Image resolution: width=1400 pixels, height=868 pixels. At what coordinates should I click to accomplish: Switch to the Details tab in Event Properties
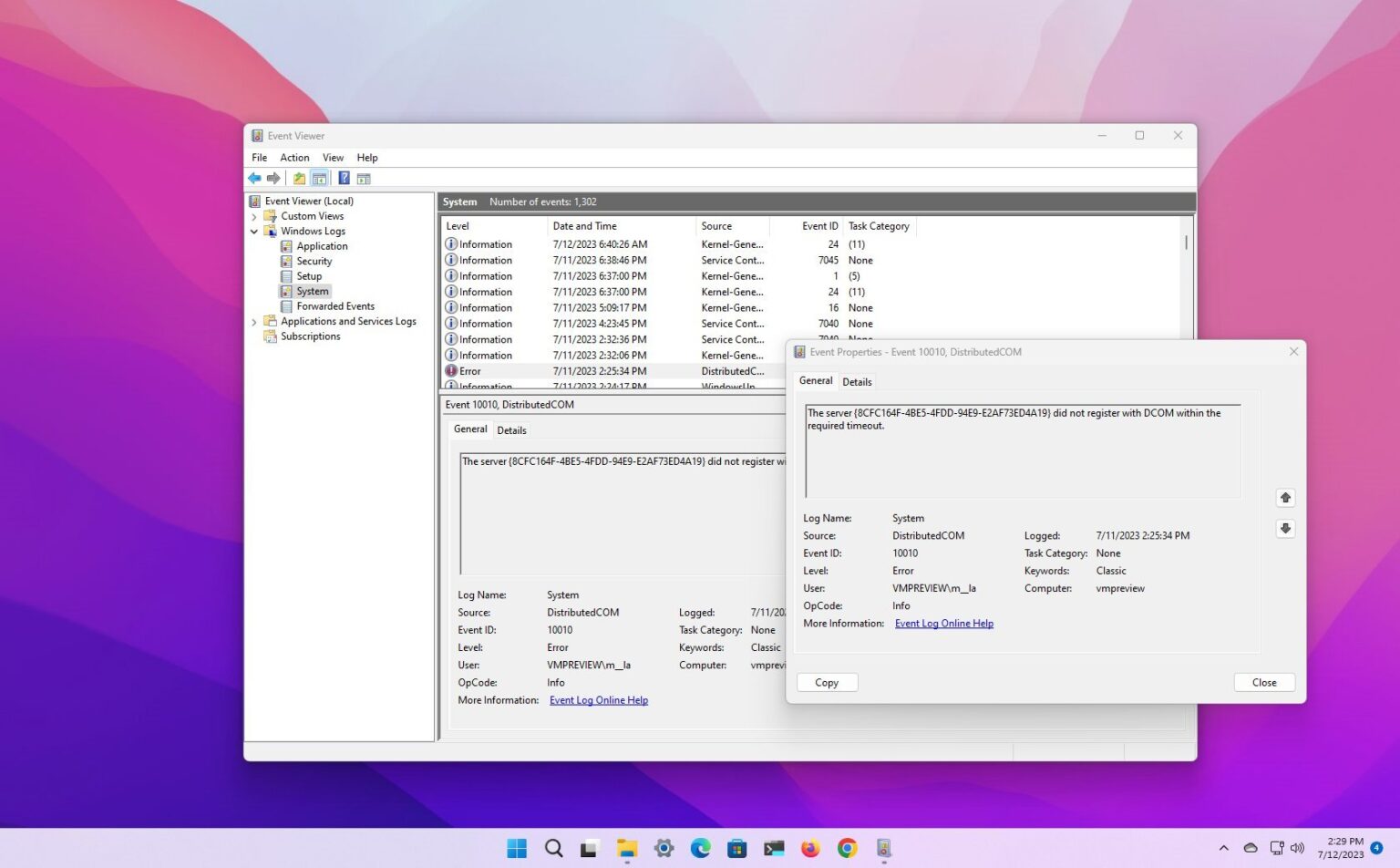(856, 381)
